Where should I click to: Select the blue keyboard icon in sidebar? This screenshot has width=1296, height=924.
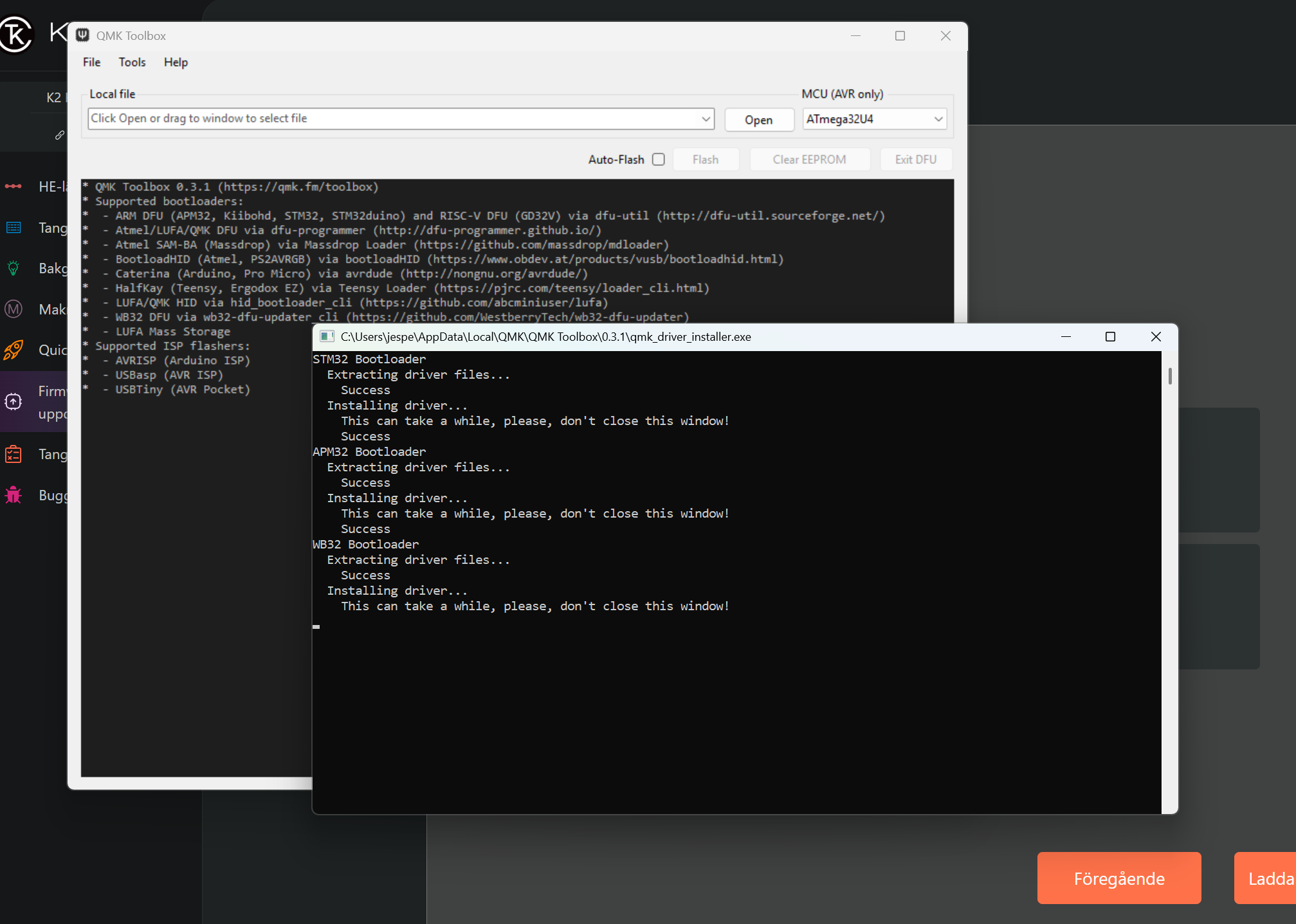(14, 228)
